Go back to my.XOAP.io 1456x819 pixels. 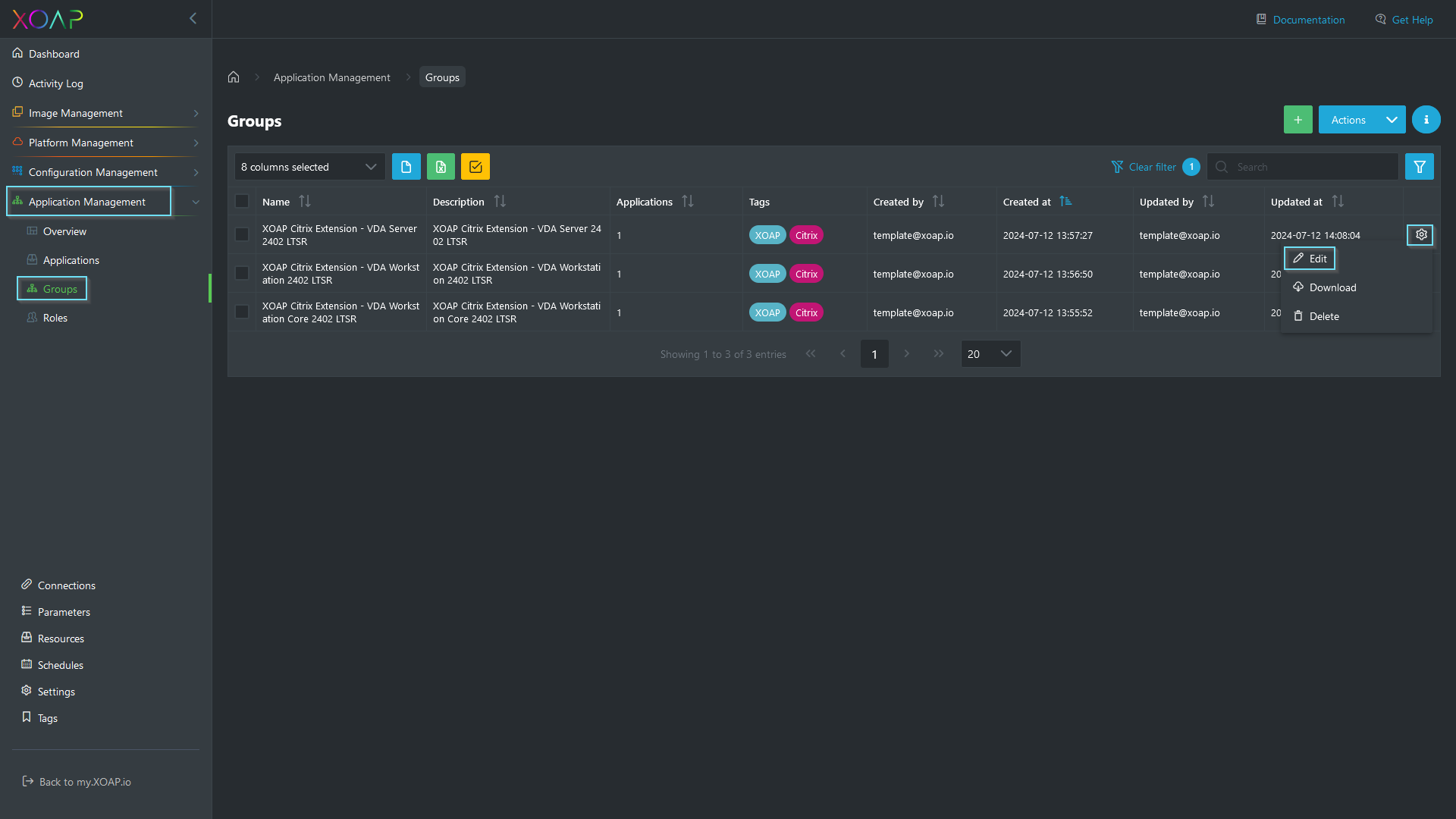coord(77,782)
